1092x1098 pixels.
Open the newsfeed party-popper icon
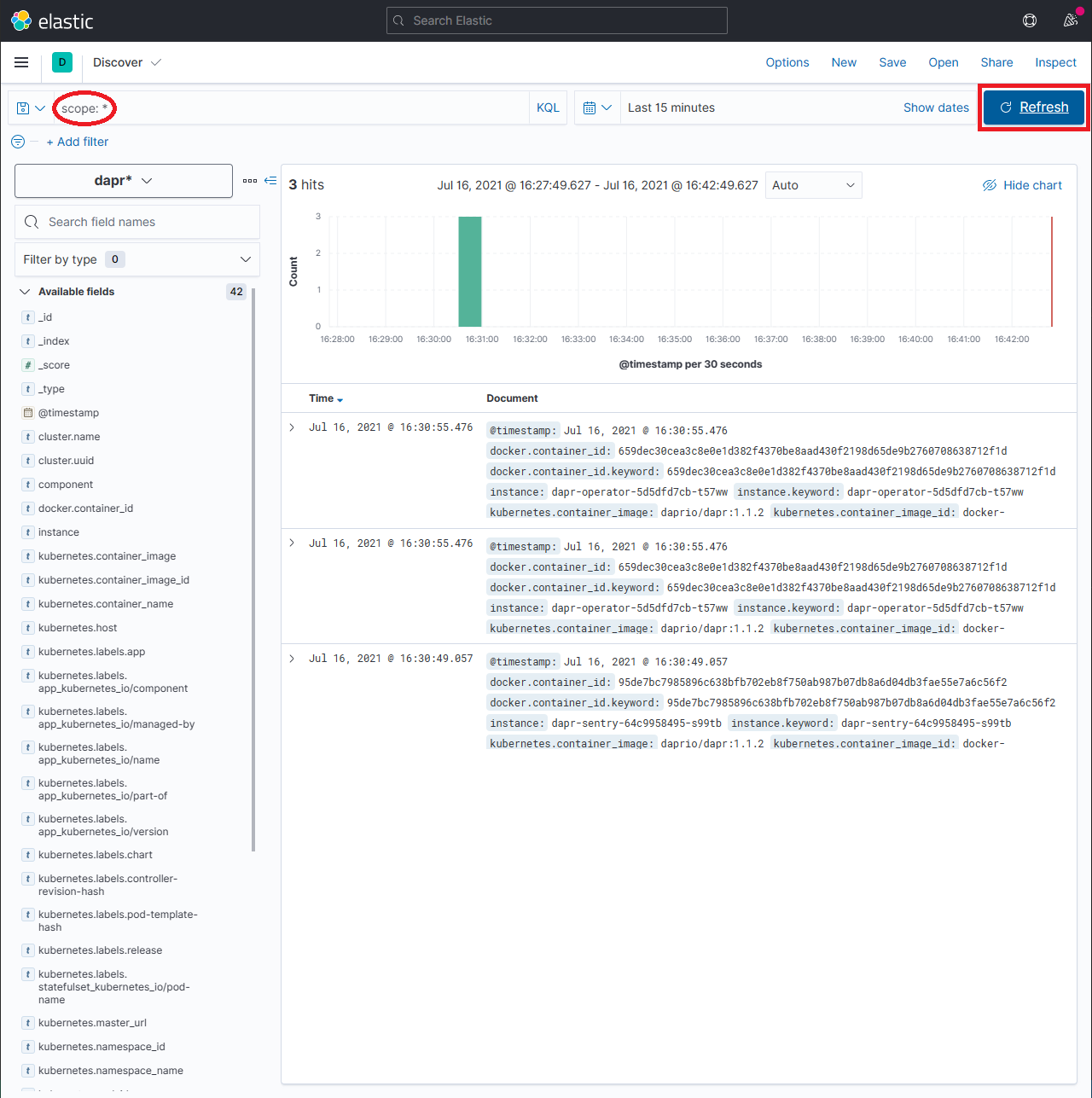point(1071,20)
